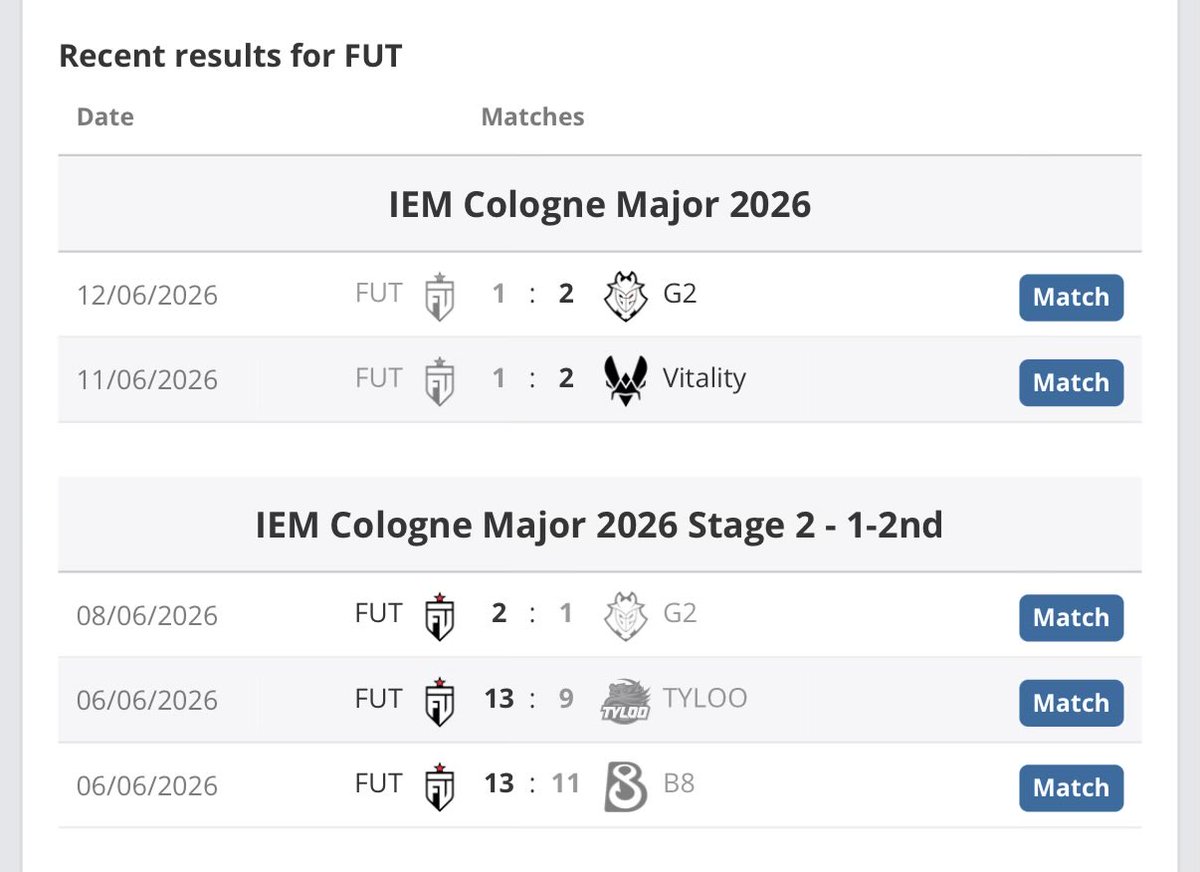Open the Match button for the 08/06/2026 game
Viewport: 1200px width, 872px height.
pyautogui.click(x=1071, y=617)
